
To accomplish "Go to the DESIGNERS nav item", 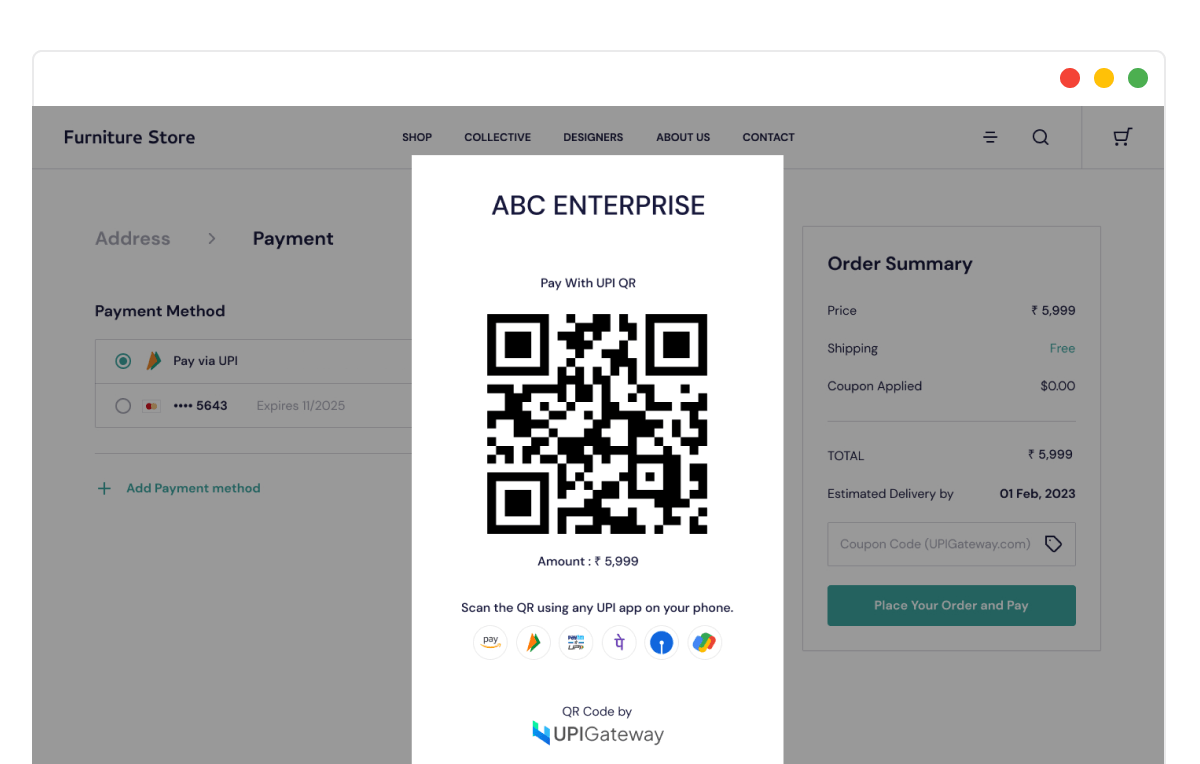I will 593,137.
